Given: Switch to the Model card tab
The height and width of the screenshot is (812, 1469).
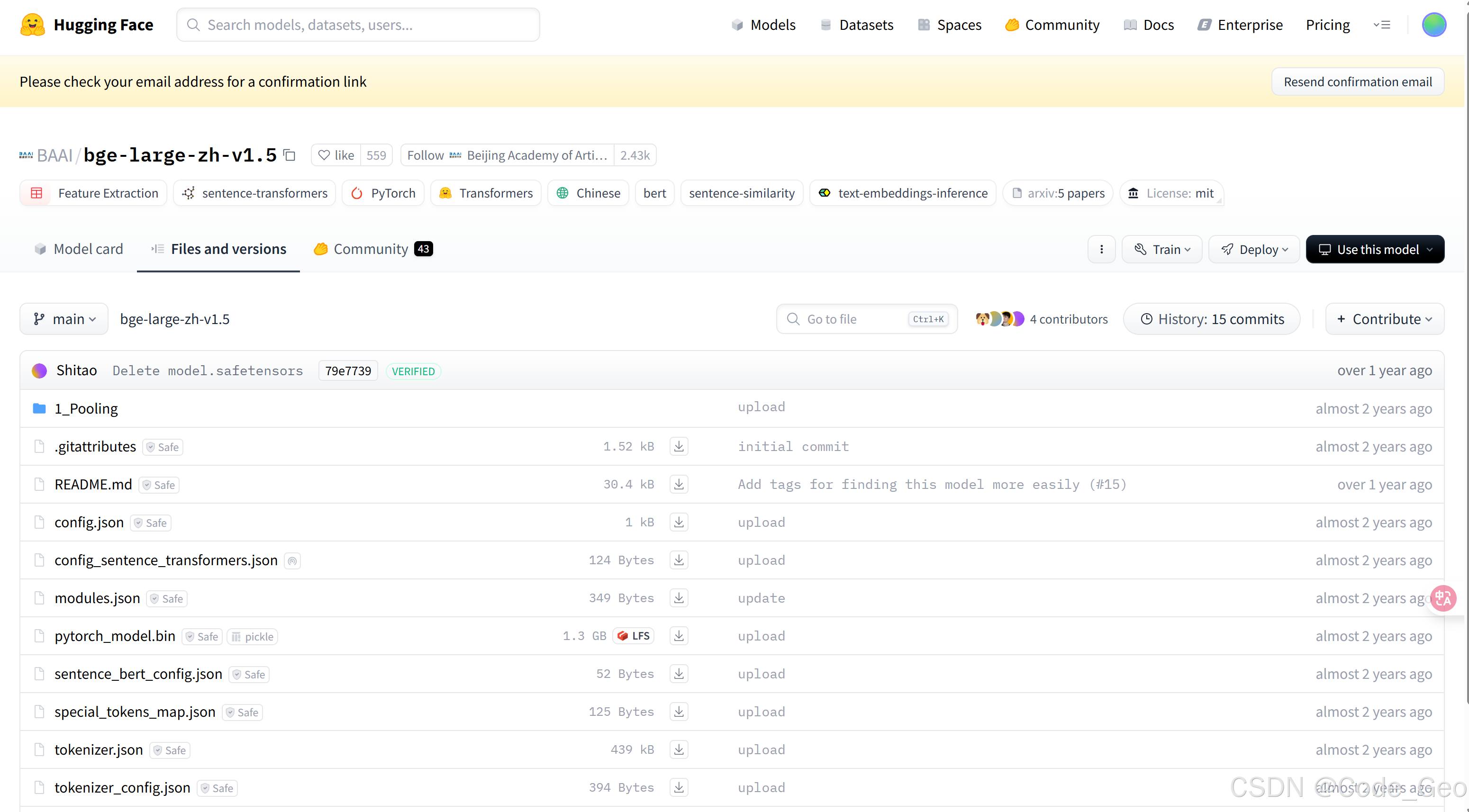Looking at the screenshot, I should [x=79, y=249].
